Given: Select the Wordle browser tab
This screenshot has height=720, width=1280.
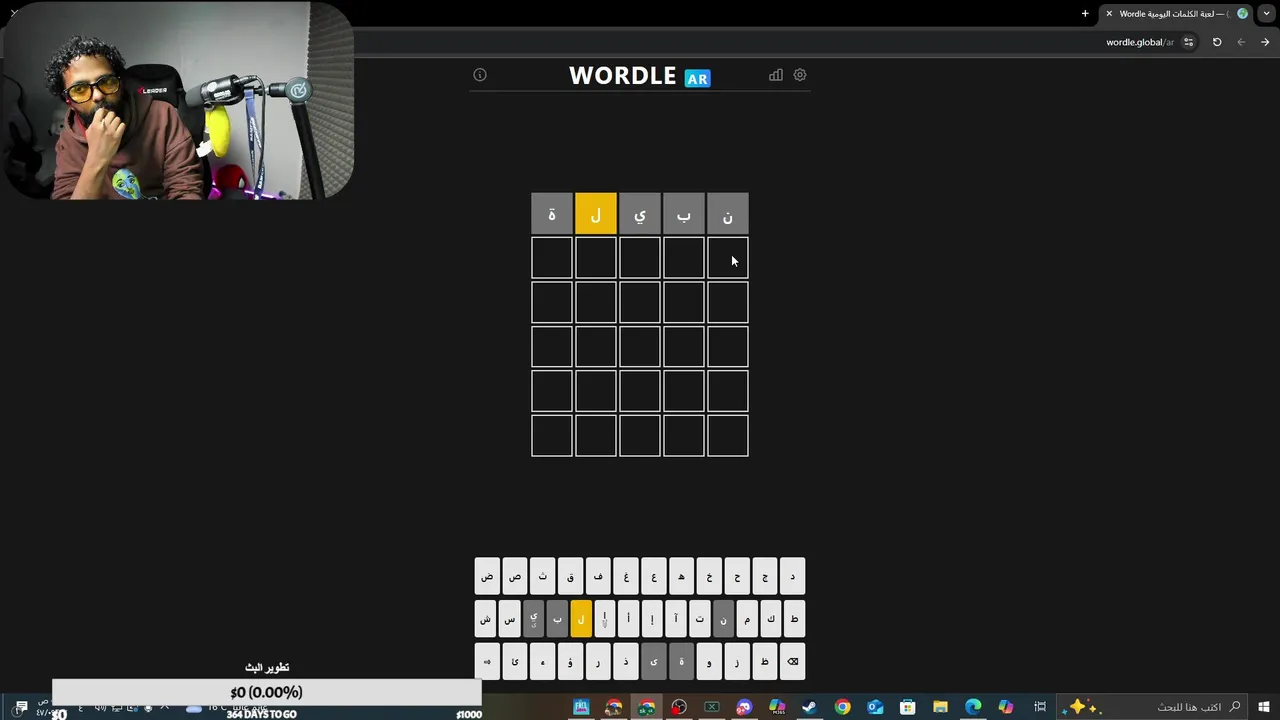Looking at the screenshot, I should (1178, 14).
